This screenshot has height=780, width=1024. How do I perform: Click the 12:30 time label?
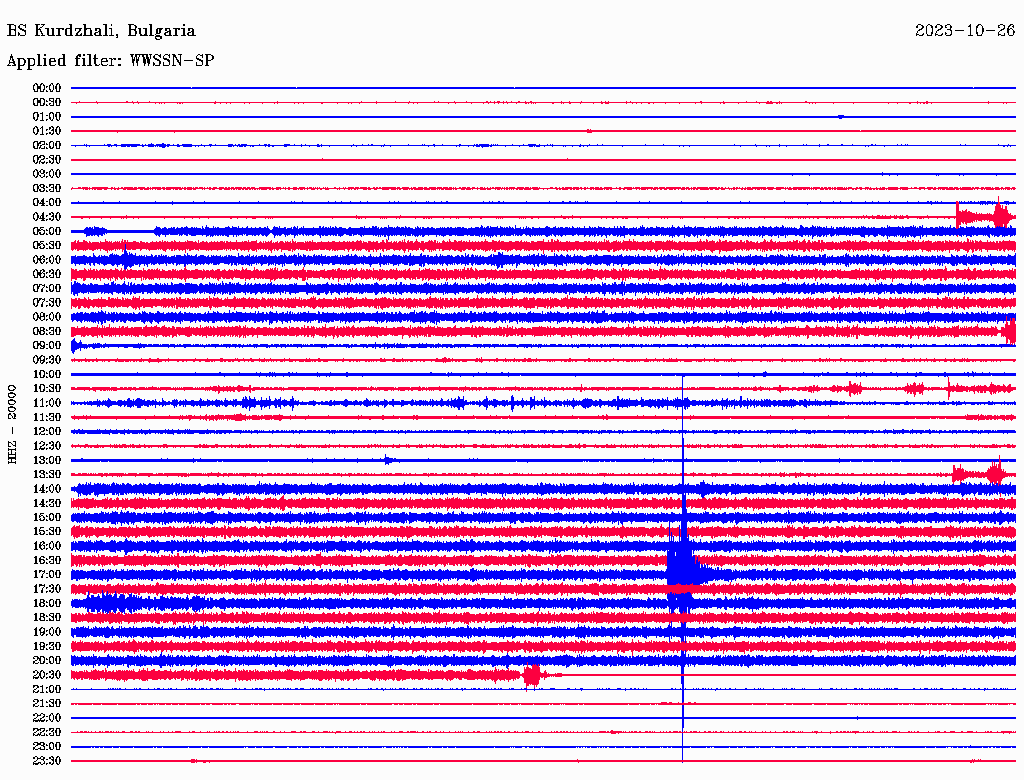pos(46,446)
